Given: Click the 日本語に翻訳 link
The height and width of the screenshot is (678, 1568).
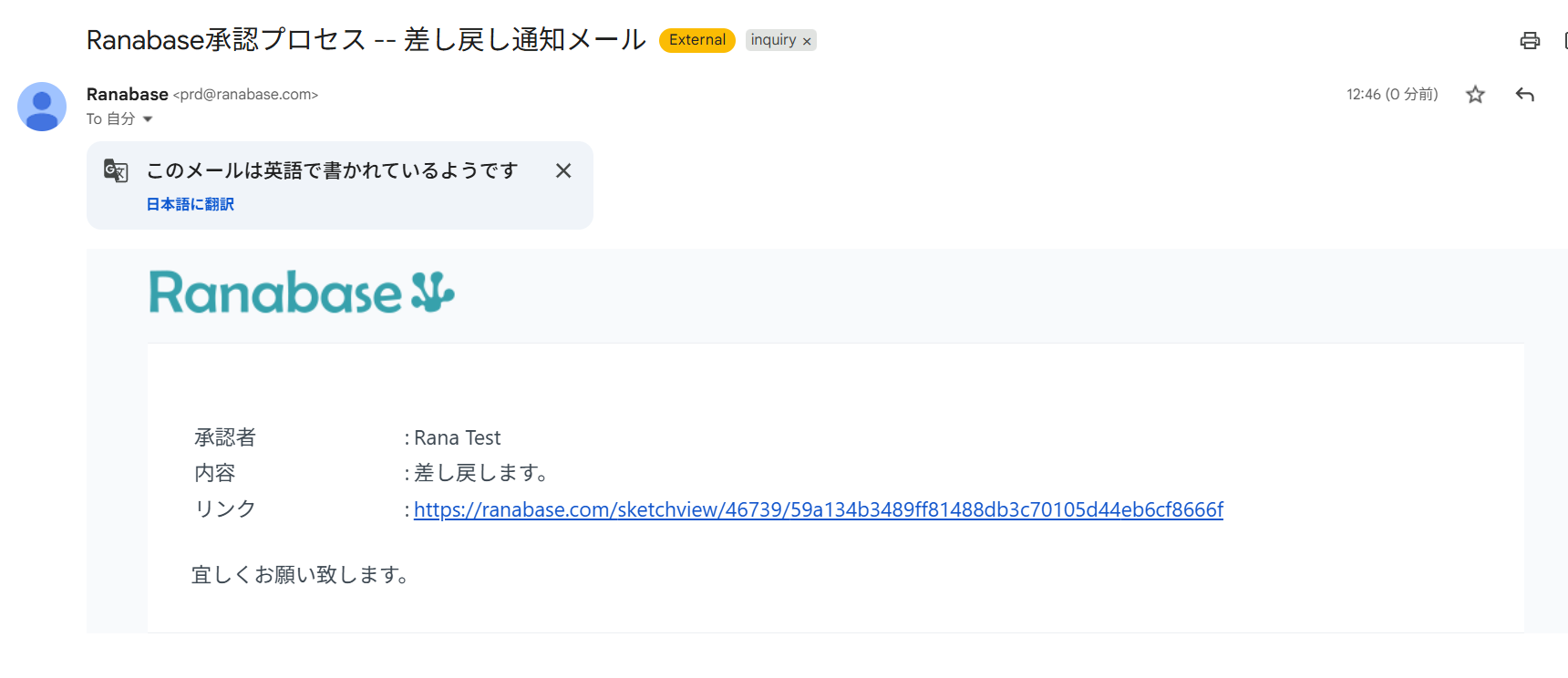Looking at the screenshot, I should click(x=191, y=204).
